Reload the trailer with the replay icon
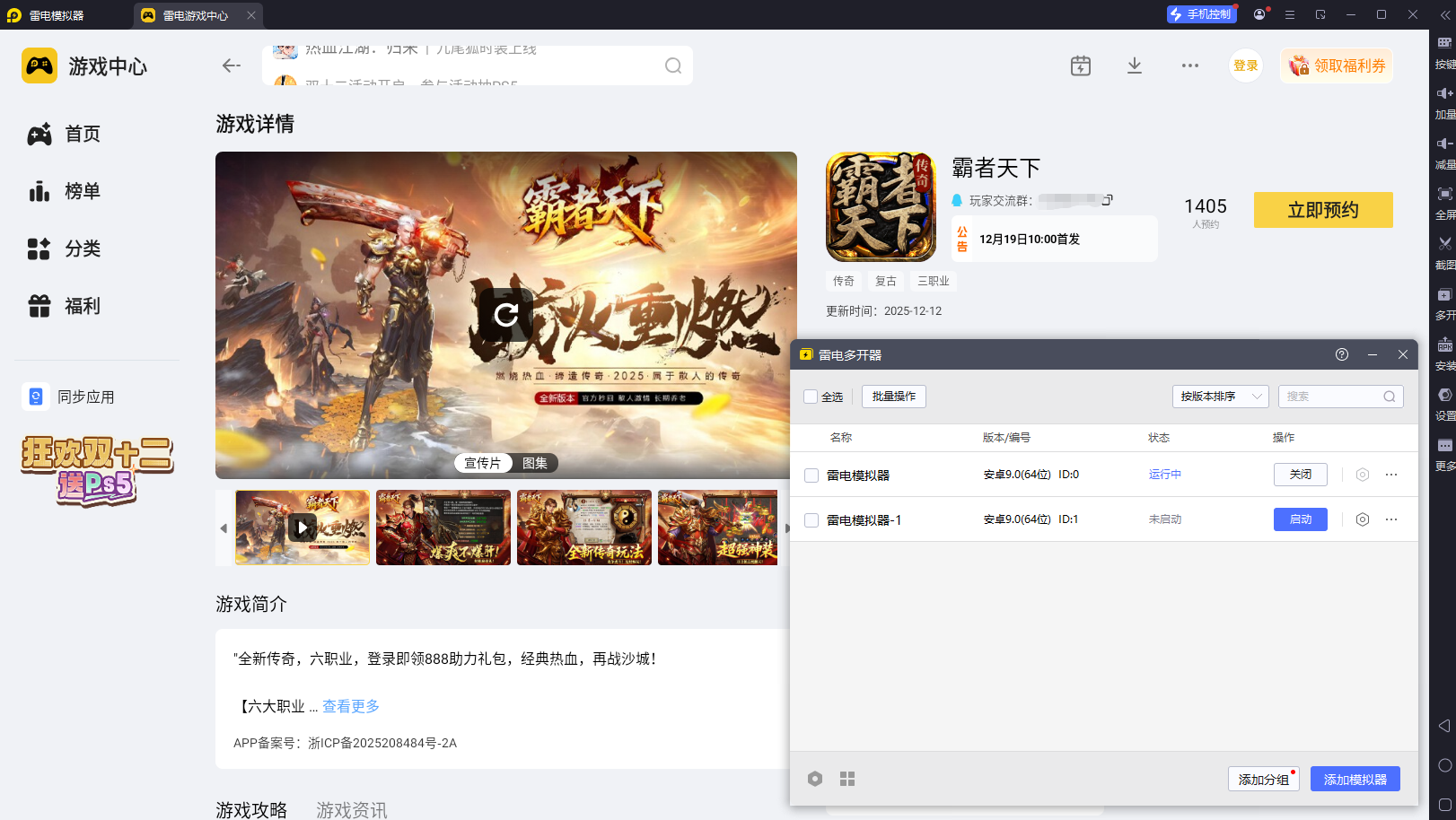The width and height of the screenshot is (1456, 820). tap(506, 314)
